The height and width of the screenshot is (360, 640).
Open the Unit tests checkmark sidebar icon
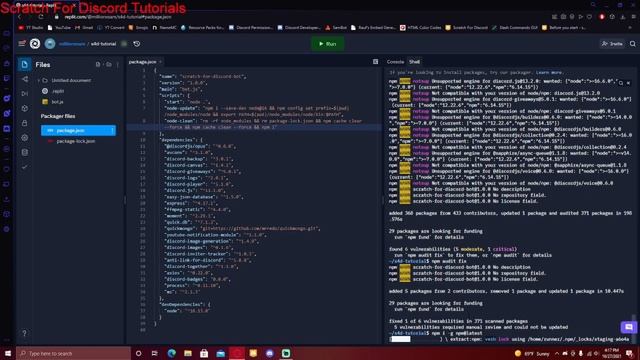click(x=24, y=167)
